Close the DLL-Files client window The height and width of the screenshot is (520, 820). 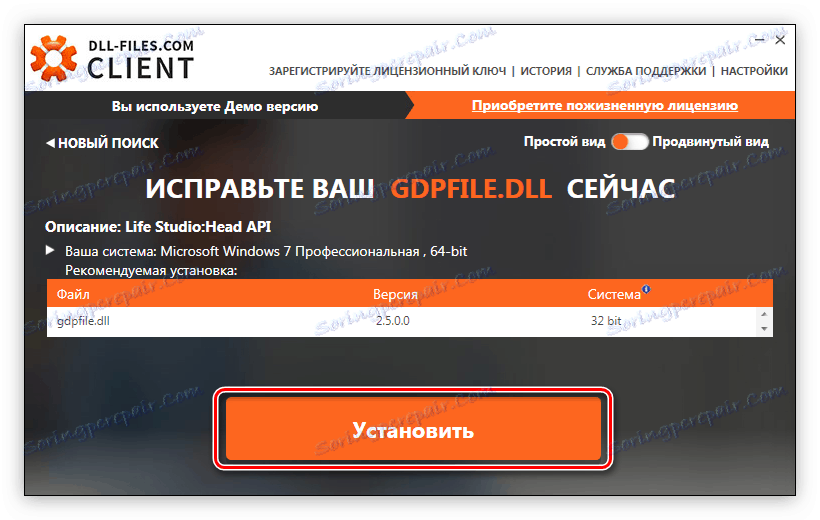[x=780, y=40]
